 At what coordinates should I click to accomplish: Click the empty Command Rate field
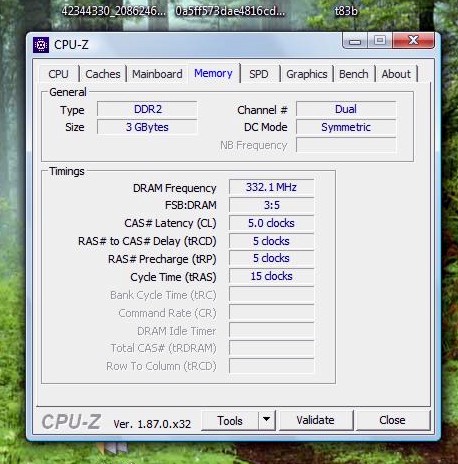point(271,313)
